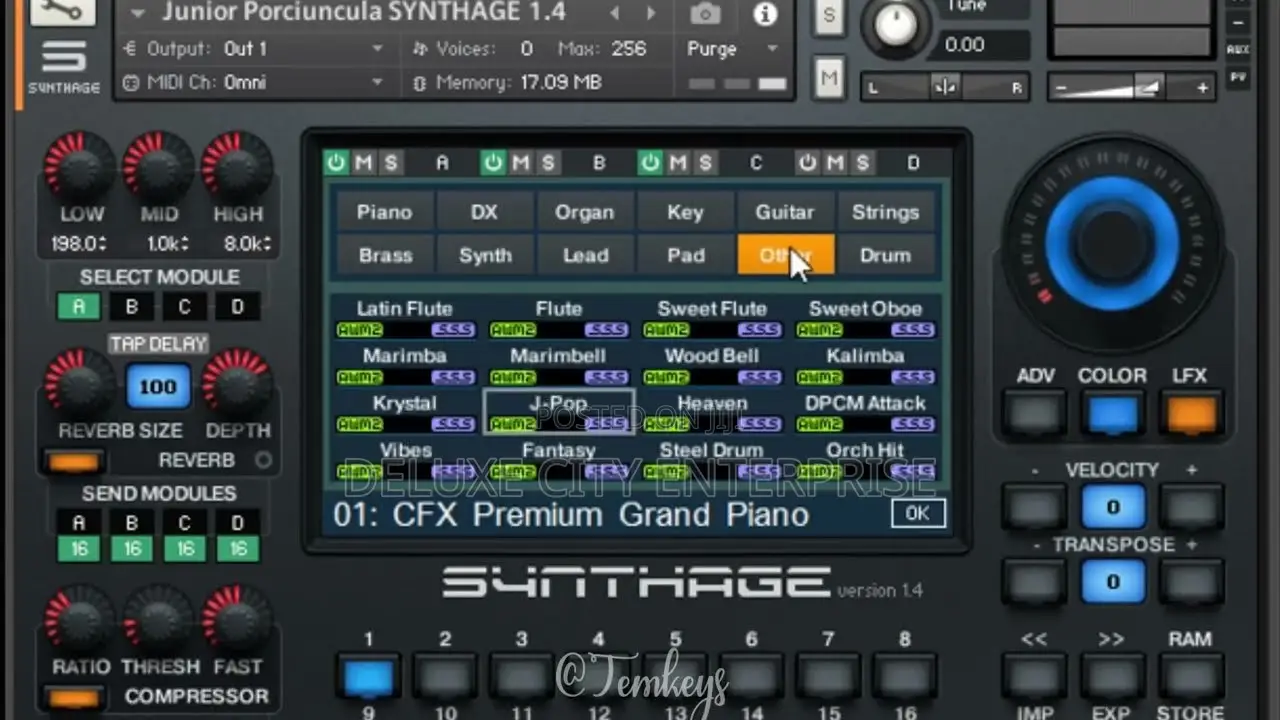Select the Brass category tab
This screenshot has height=720, width=1280.
click(385, 255)
